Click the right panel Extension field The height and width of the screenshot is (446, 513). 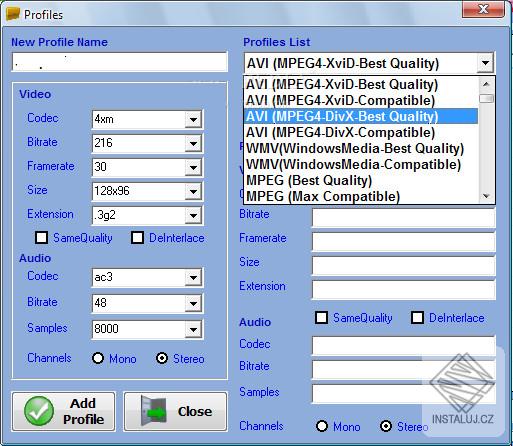coord(404,290)
